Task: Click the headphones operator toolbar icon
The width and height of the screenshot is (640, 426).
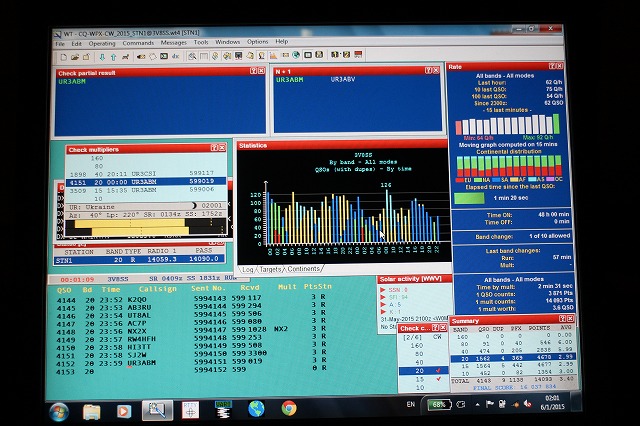Action: coord(262,55)
